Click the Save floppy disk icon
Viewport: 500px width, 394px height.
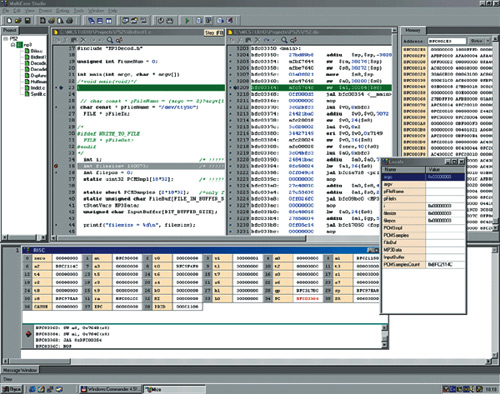(x=27, y=21)
